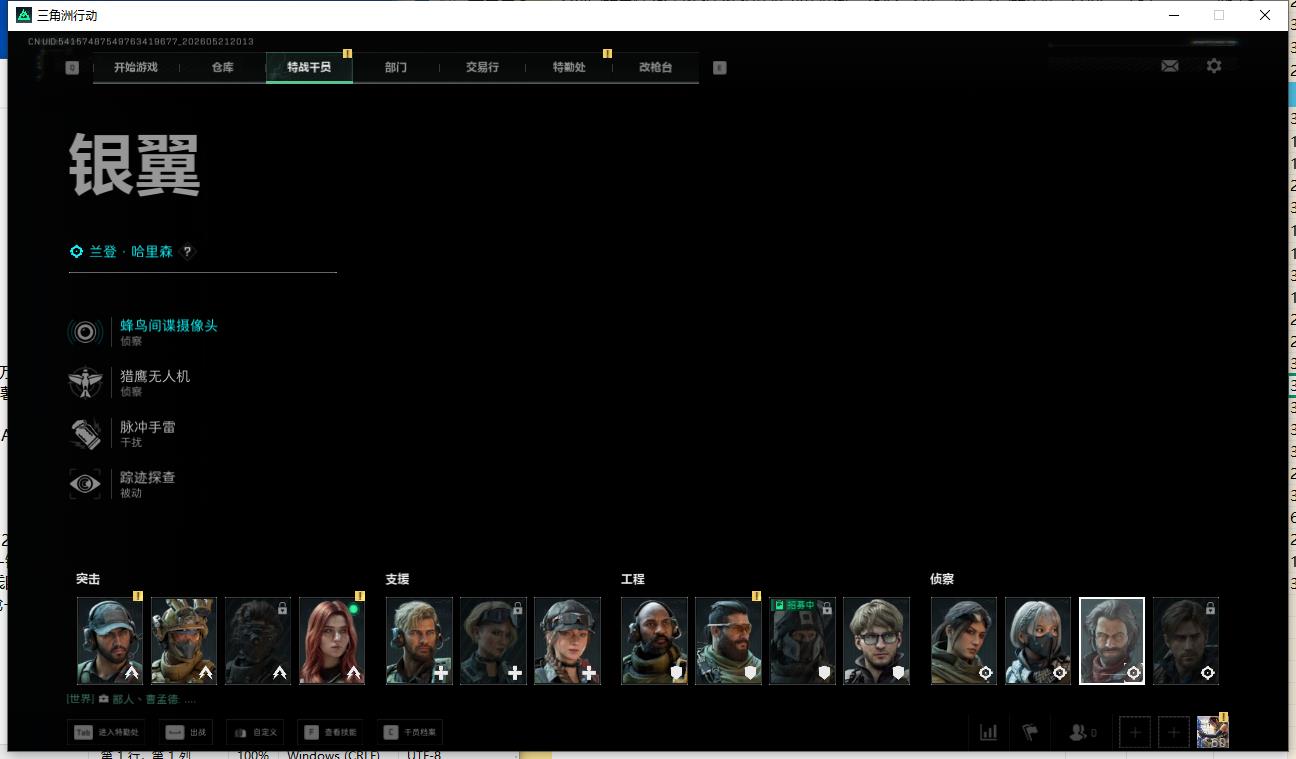Viewport: 1296px width, 759px height.
Task: Select the 踪迹探查 passive eye icon
Action: 85,485
